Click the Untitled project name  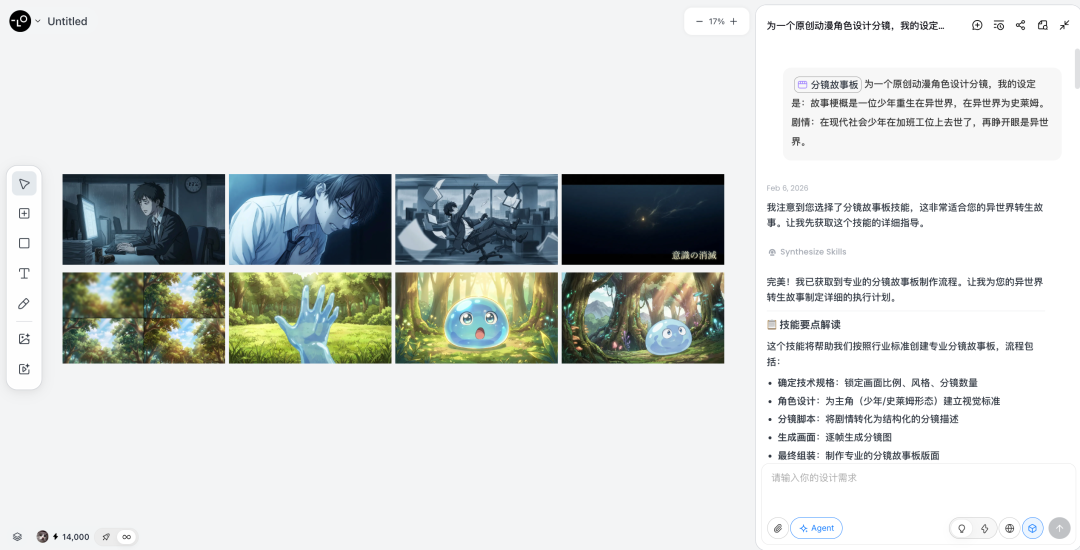coord(68,21)
